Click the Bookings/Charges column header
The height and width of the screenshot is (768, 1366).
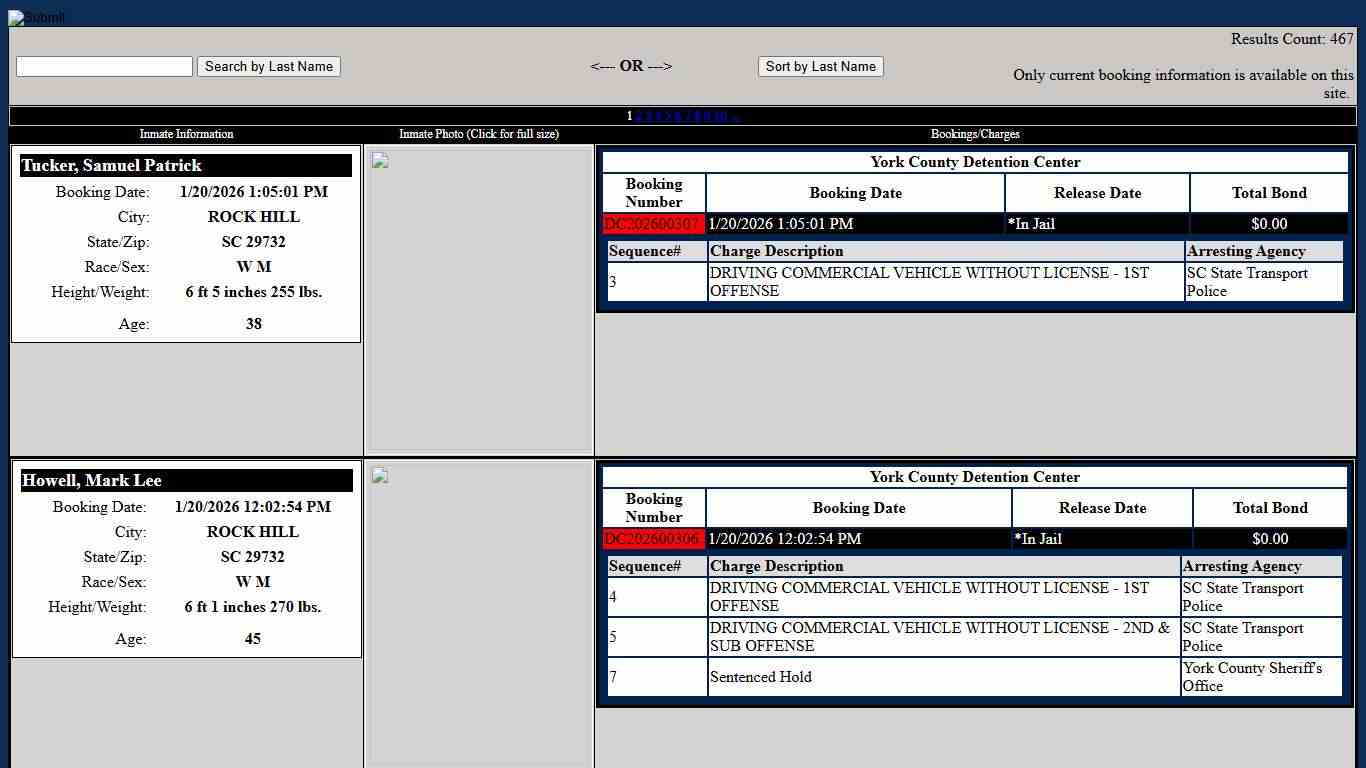click(x=974, y=133)
